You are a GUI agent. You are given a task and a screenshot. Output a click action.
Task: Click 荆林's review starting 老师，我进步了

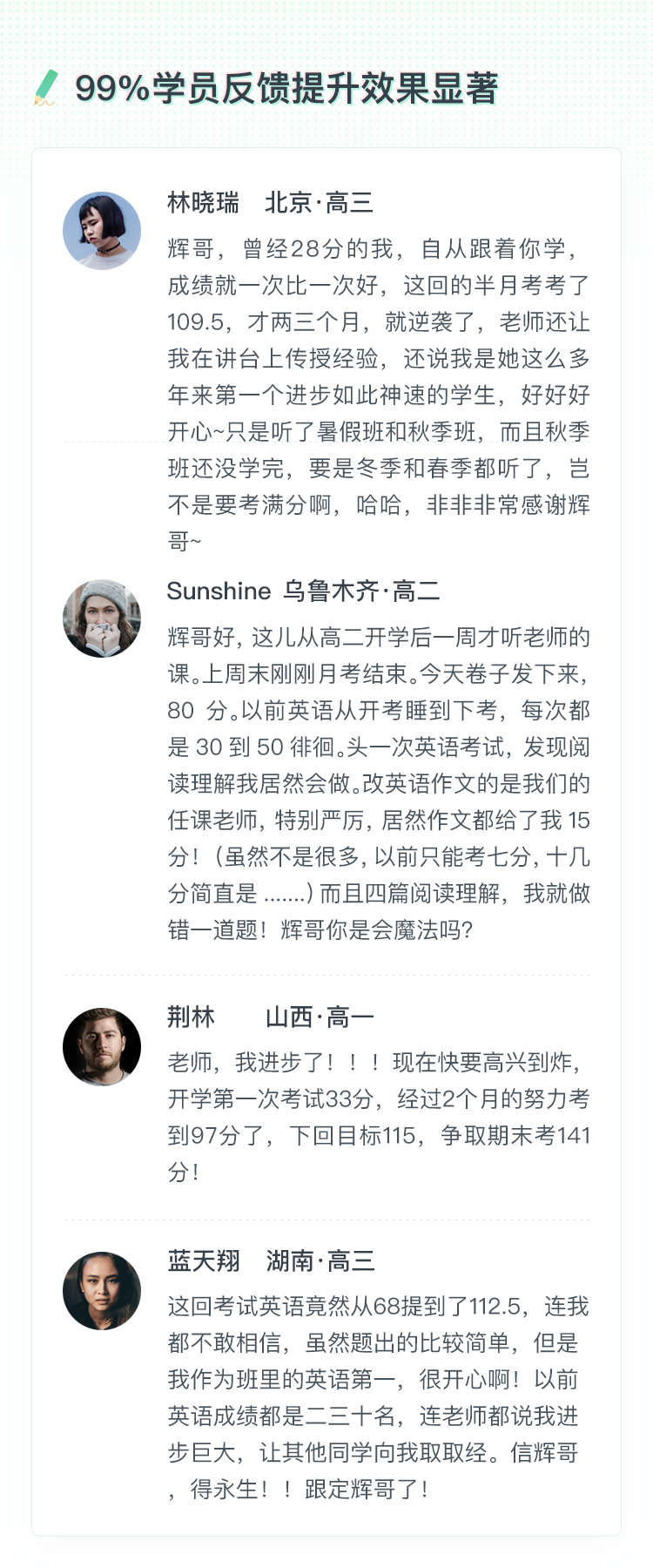pyautogui.click(x=379, y=1117)
